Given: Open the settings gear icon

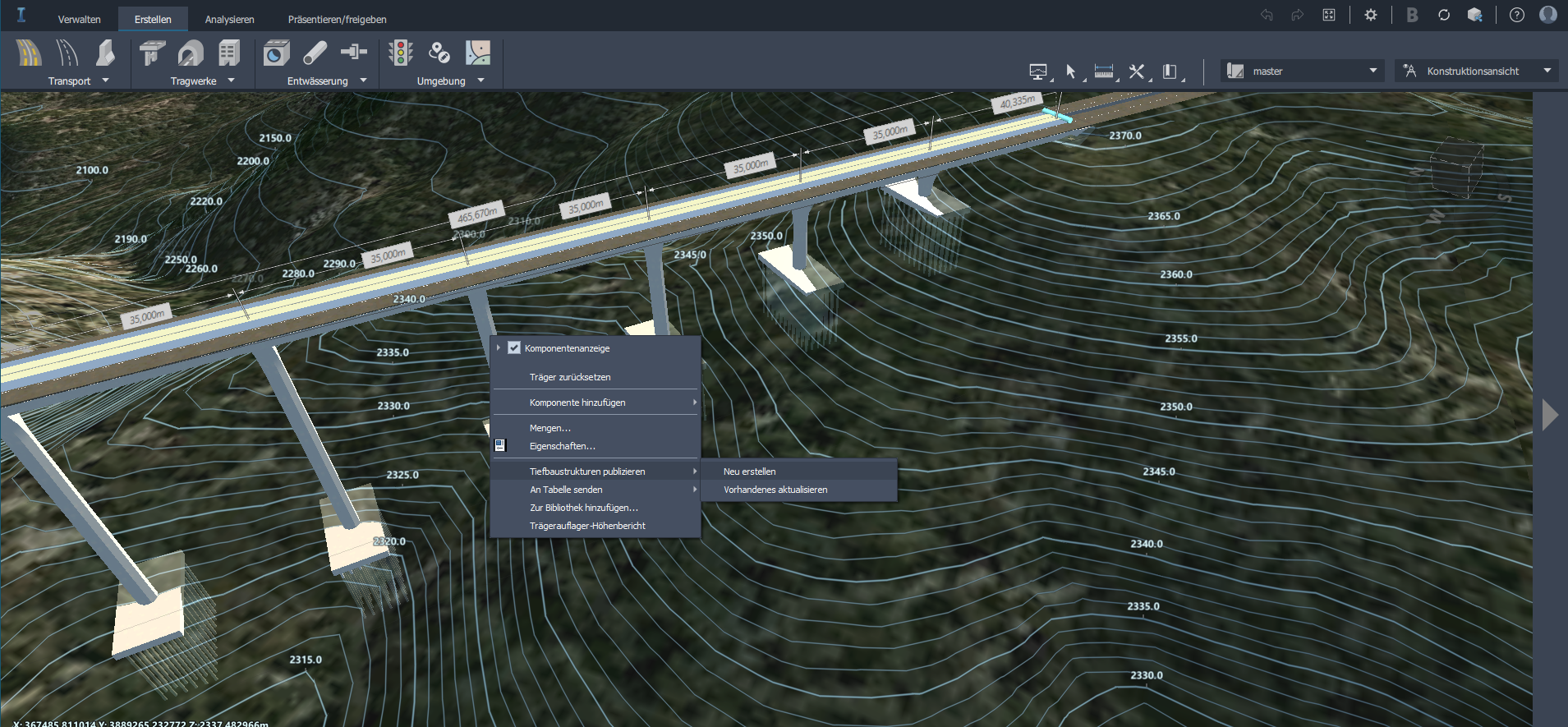Looking at the screenshot, I should pos(1371,15).
